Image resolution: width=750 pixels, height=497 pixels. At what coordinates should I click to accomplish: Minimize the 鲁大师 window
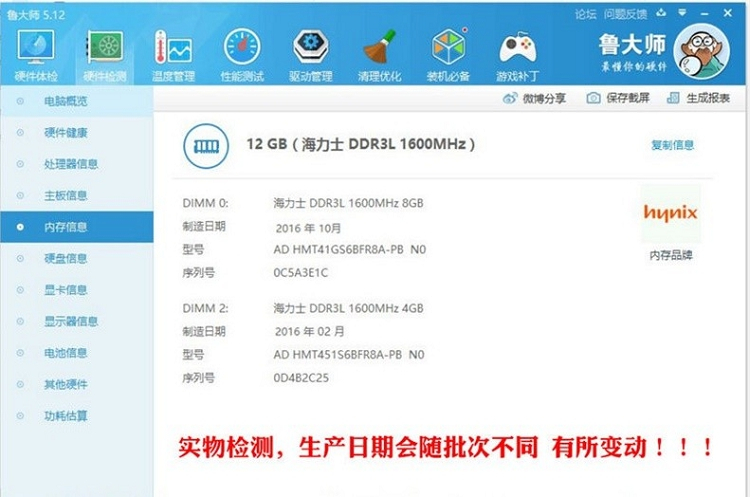tap(705, 14)
